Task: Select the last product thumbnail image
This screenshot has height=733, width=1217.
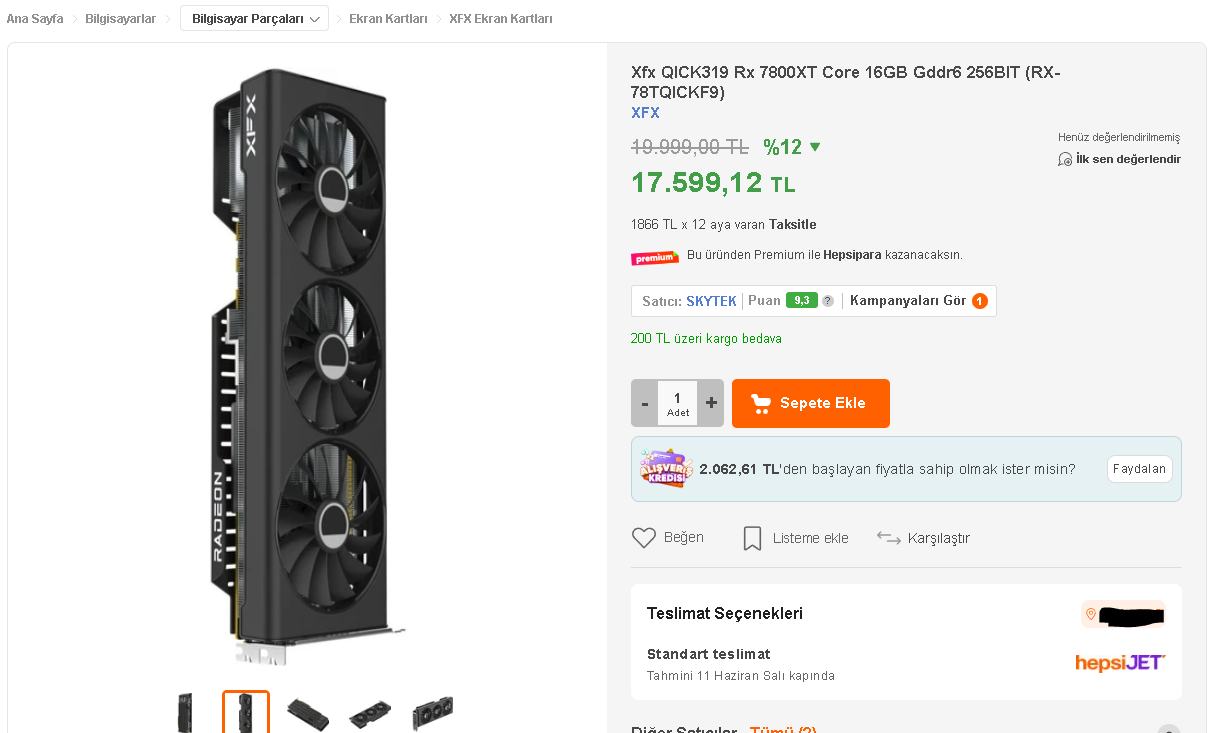Action: click(432, 712)
